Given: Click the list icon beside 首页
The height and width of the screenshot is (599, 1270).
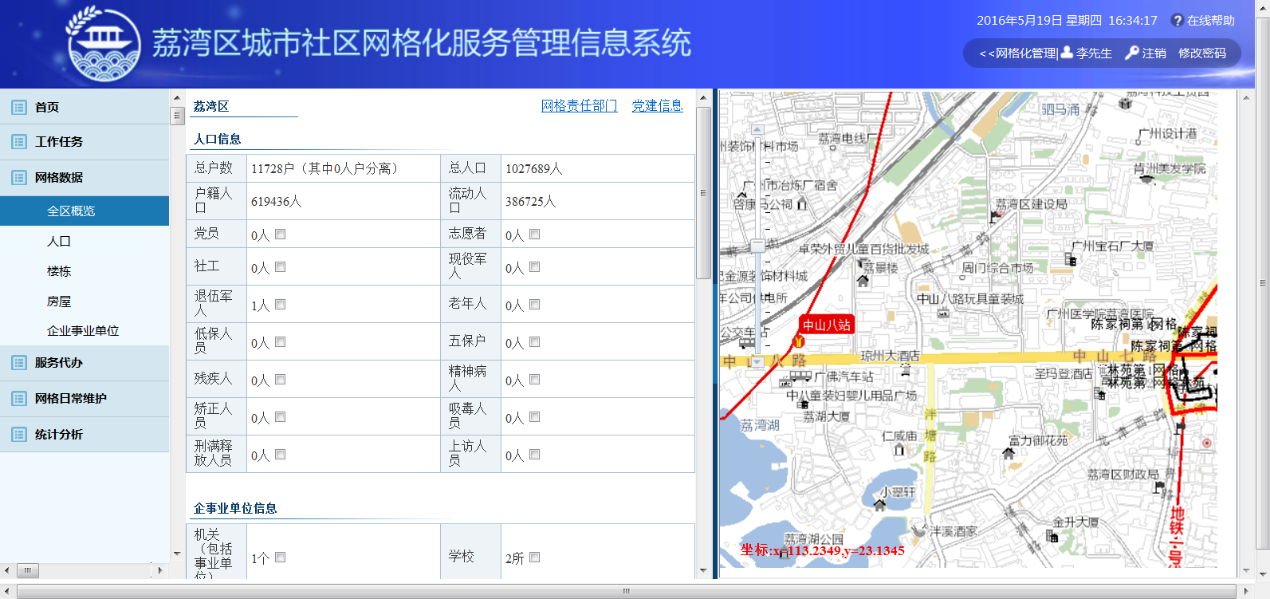Looking at the screenshot, I should point(19,107).
